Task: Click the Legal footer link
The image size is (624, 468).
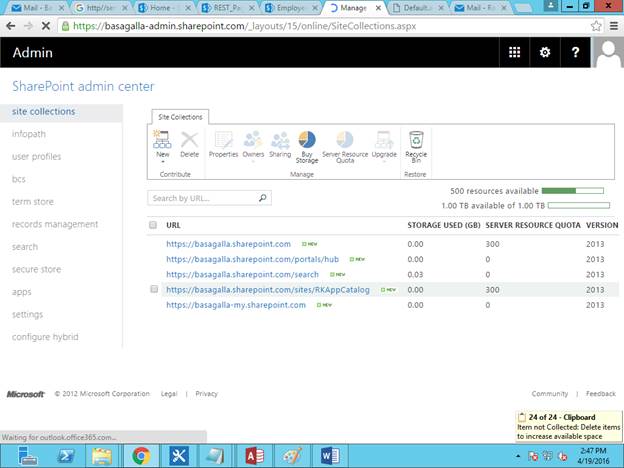Action: [x=169, y=394]
